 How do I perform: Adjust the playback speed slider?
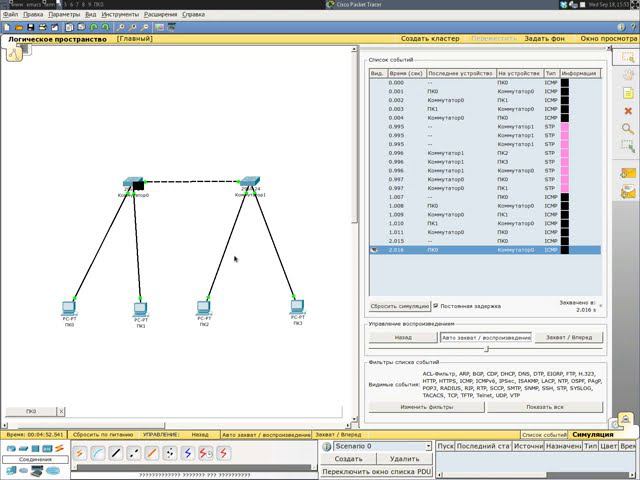[486, 349]
